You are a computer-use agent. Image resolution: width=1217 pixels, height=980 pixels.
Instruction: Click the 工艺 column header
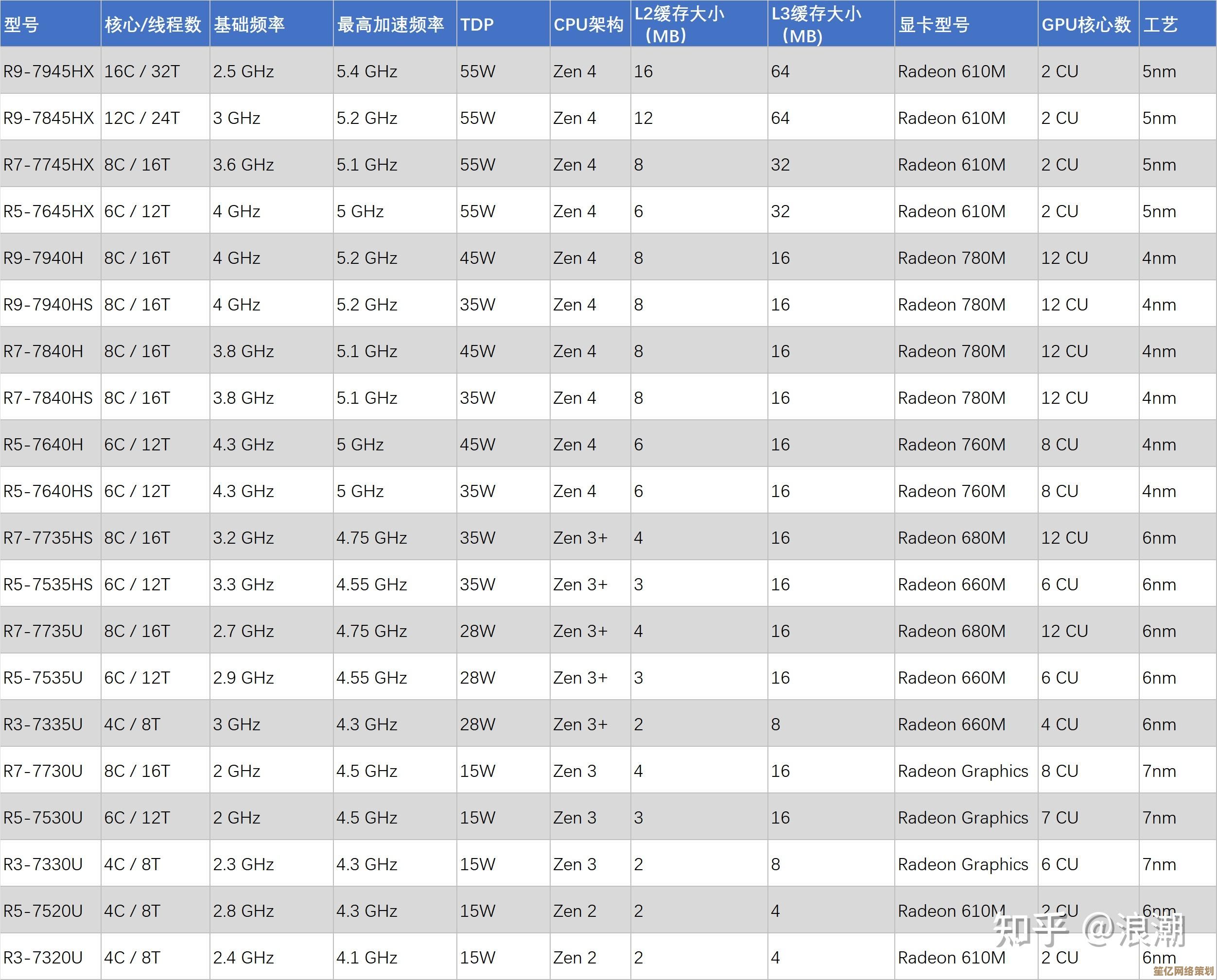pyautogui.click(x=1160, y=24)
